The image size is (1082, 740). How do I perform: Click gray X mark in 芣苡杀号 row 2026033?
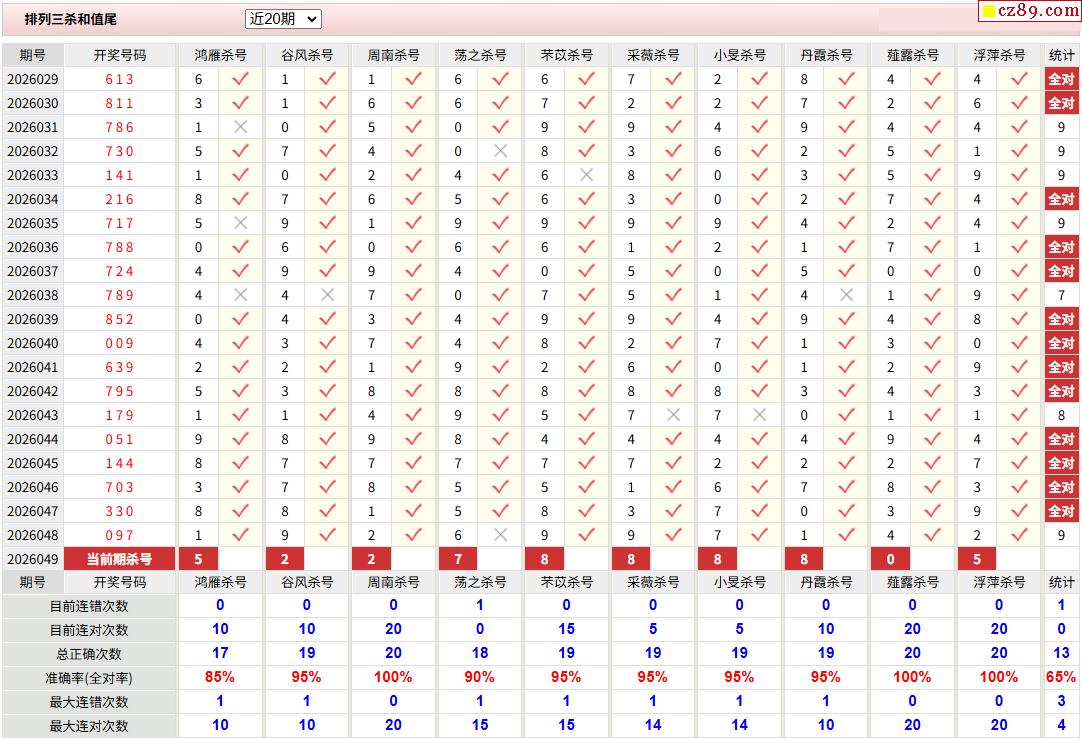[587, 175]
